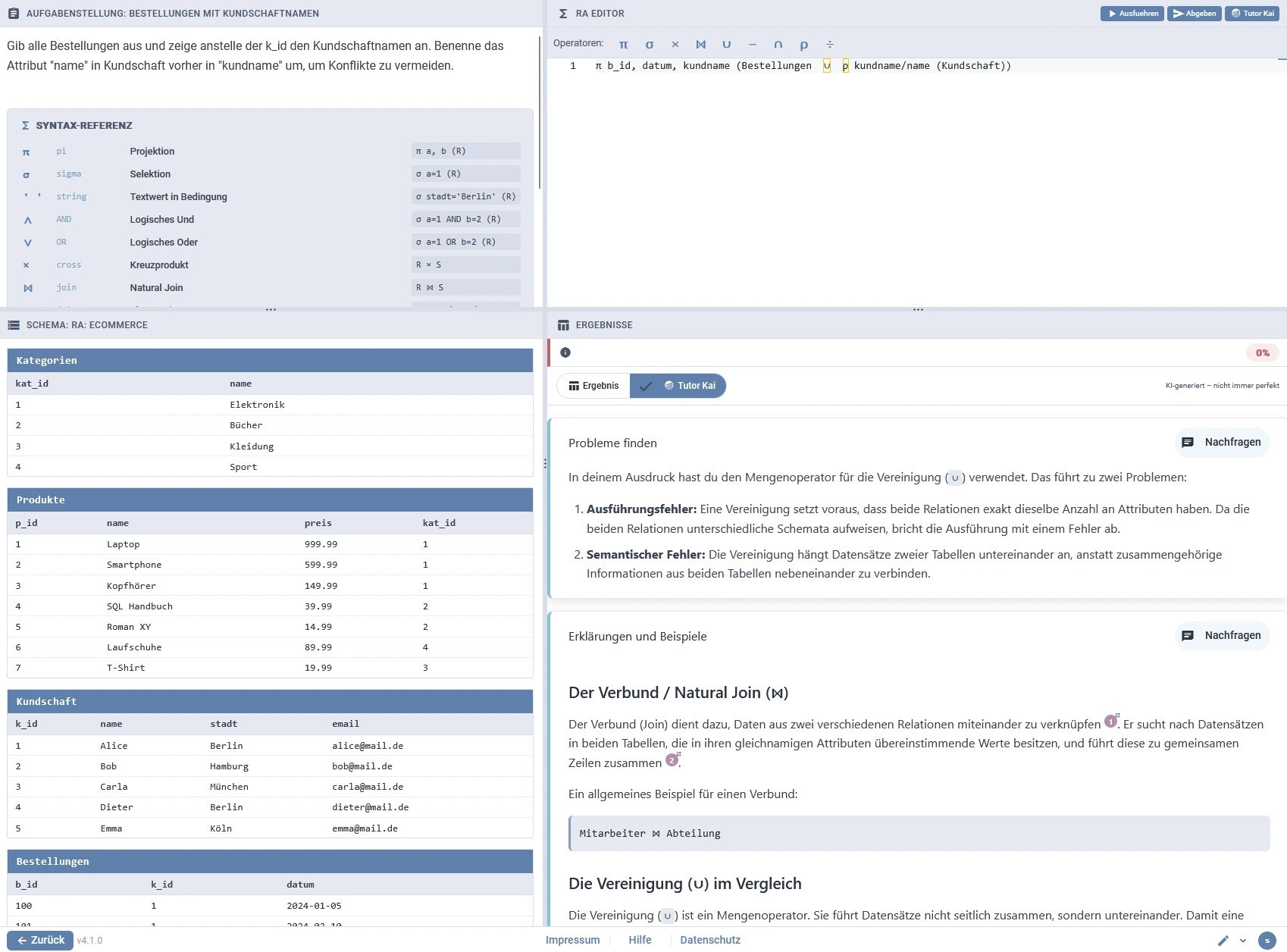The image size is (1287, 952).
Task: Click the pencil edit icon in the footer
Action: click(1223, 941)
